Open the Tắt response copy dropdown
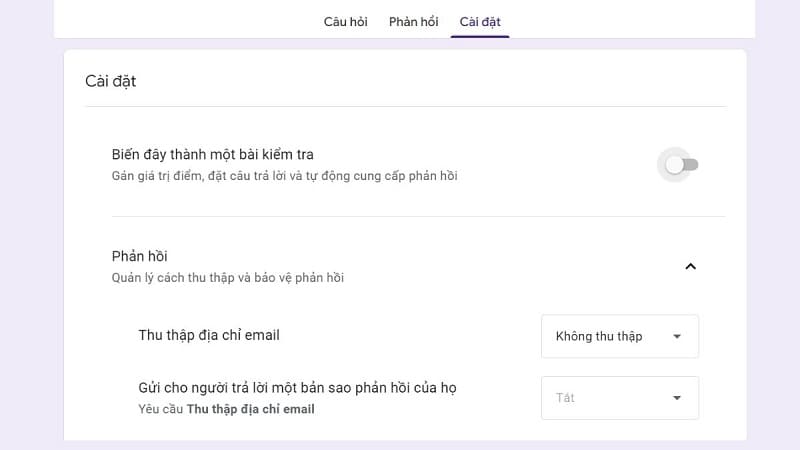 pyautogui.click(x=619, y=398)
